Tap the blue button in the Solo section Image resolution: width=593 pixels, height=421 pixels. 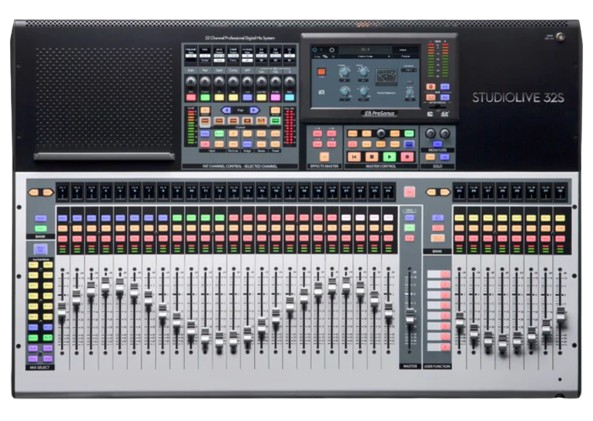click(444, 157)
